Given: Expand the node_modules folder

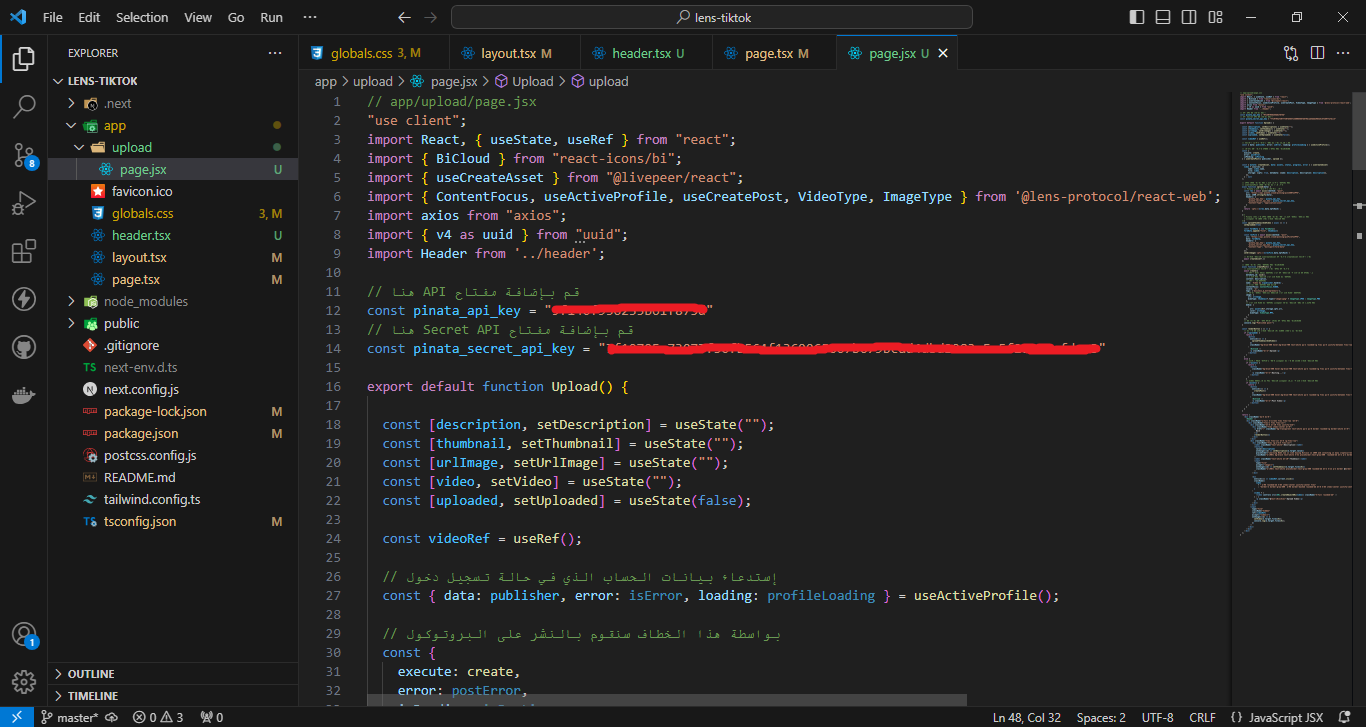Looking at the screenshot, I should 145,301.
